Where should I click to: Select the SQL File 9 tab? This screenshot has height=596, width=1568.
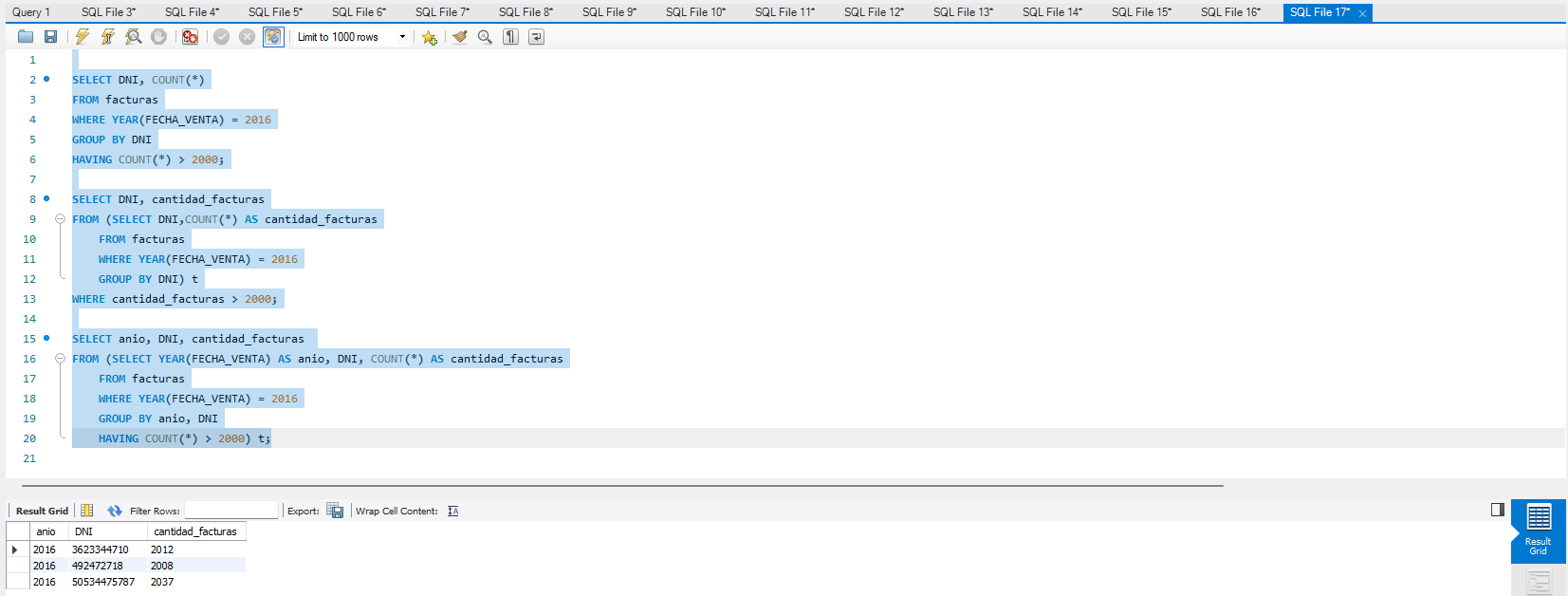click(609, 12)
